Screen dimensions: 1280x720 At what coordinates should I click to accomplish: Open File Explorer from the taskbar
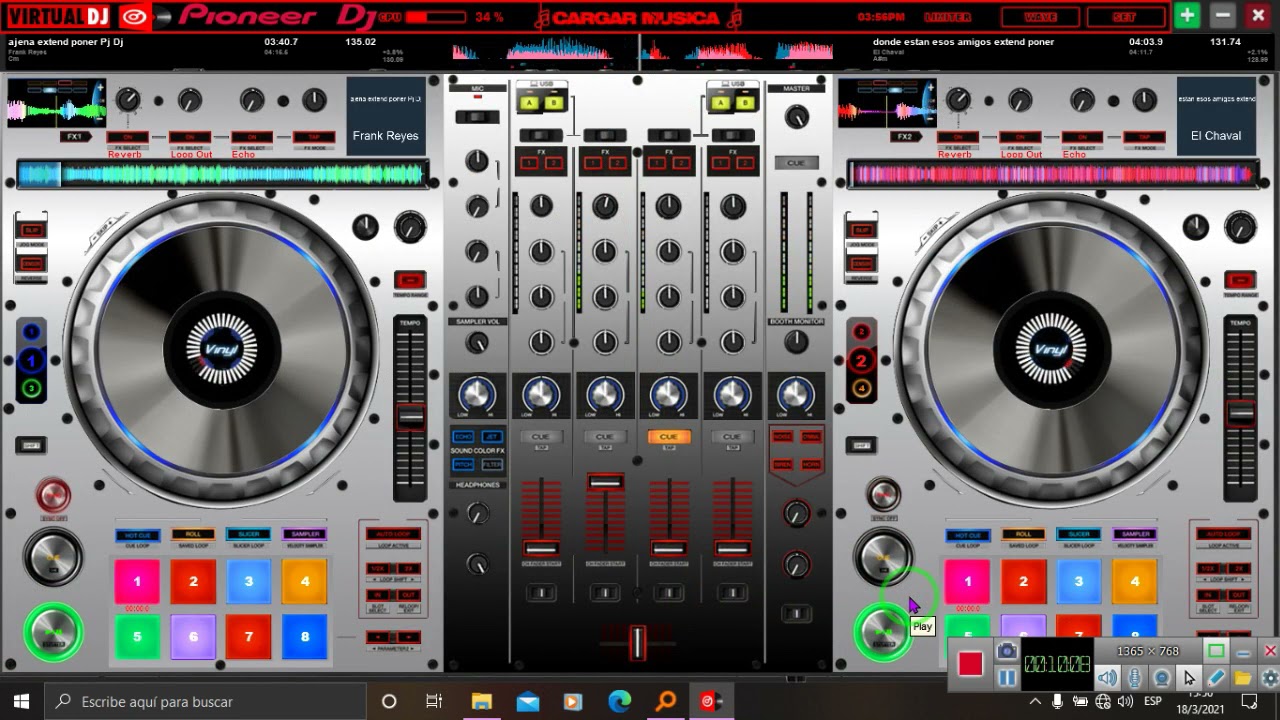pyautogui.click(x=481, y=702)
